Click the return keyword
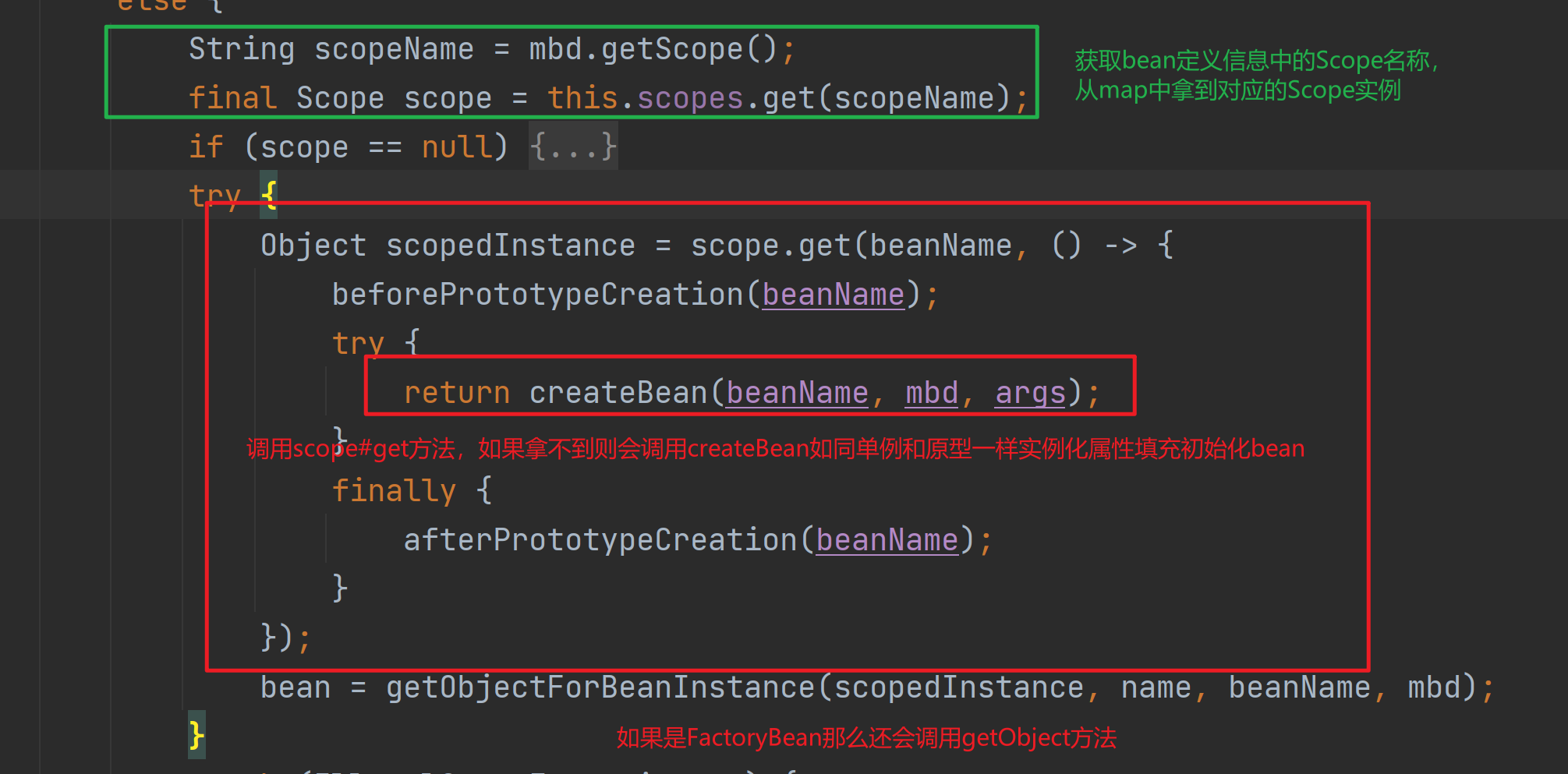Image resolution: width=1568 pixels, height=774 pixels. coord(457,393)
